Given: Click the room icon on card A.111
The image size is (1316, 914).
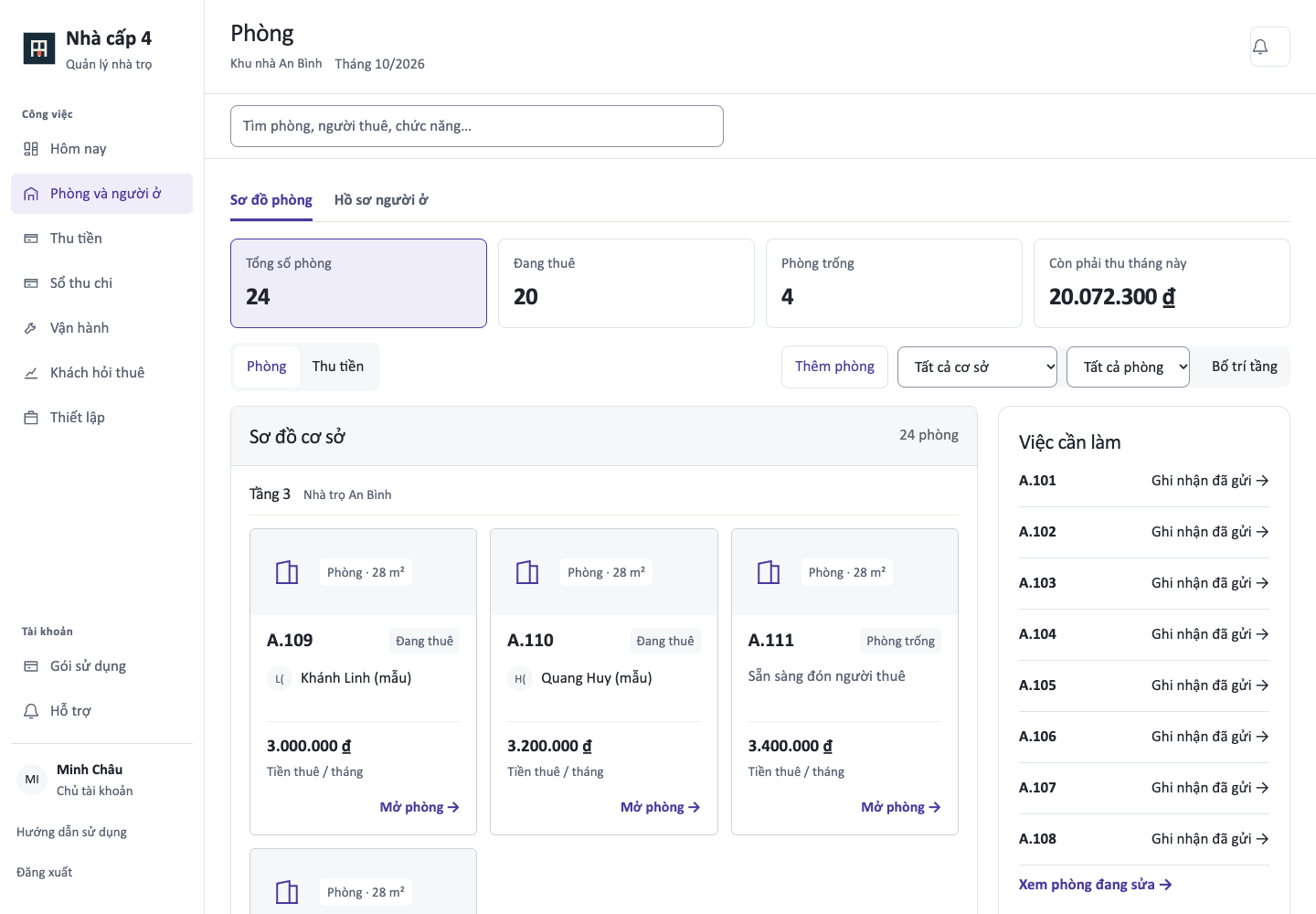Looking at the screenshot, I should [x=769, y=572].
